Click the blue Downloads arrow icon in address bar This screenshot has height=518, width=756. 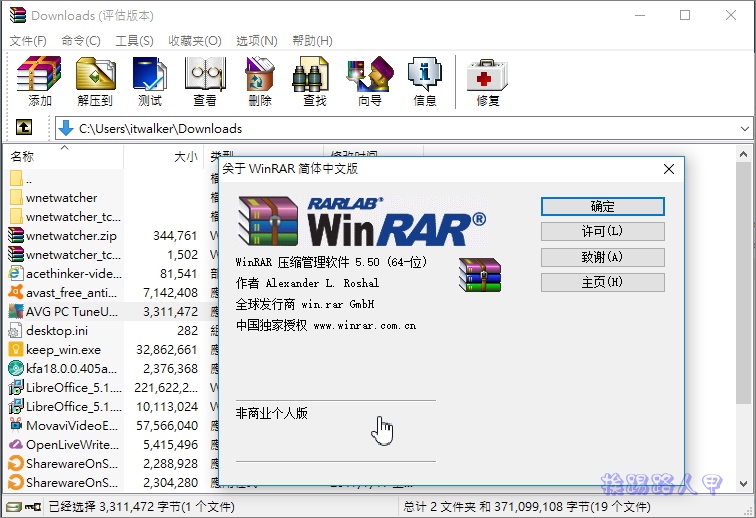pyautogui.click(x=66, y=128)
